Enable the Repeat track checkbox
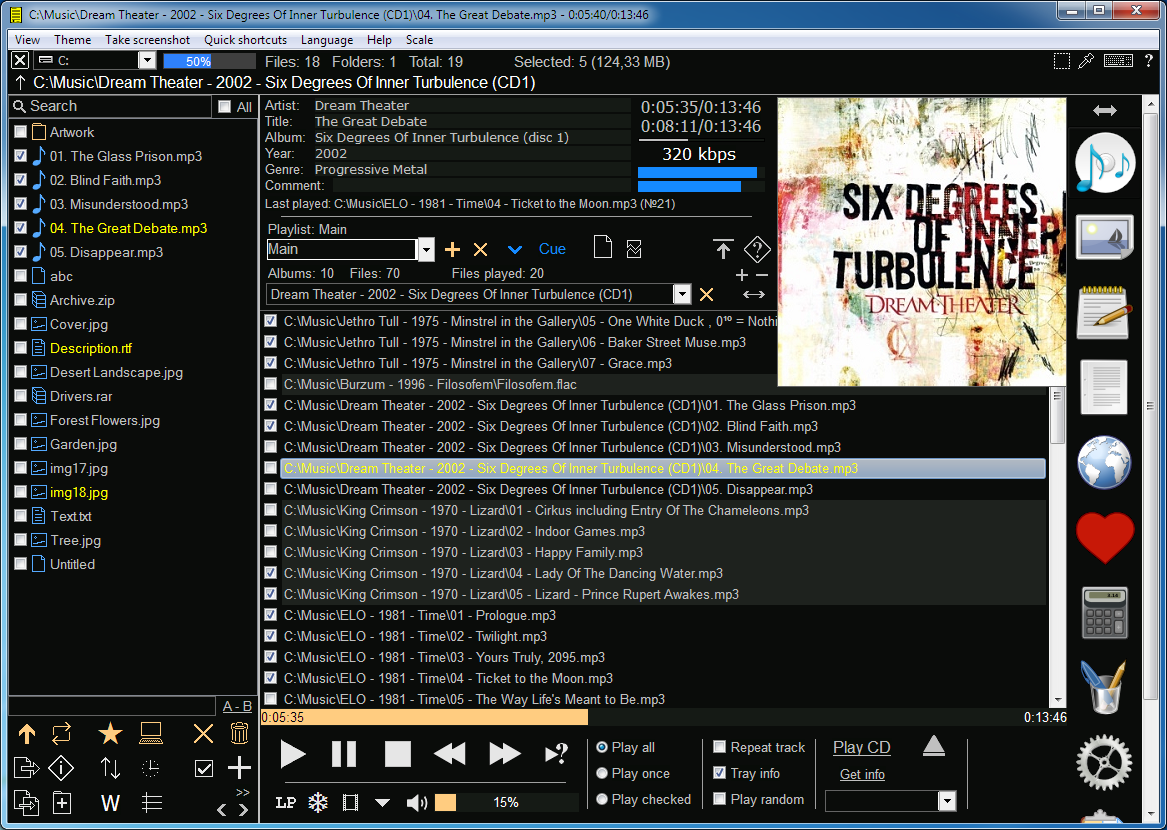 [x=720, y=747]
